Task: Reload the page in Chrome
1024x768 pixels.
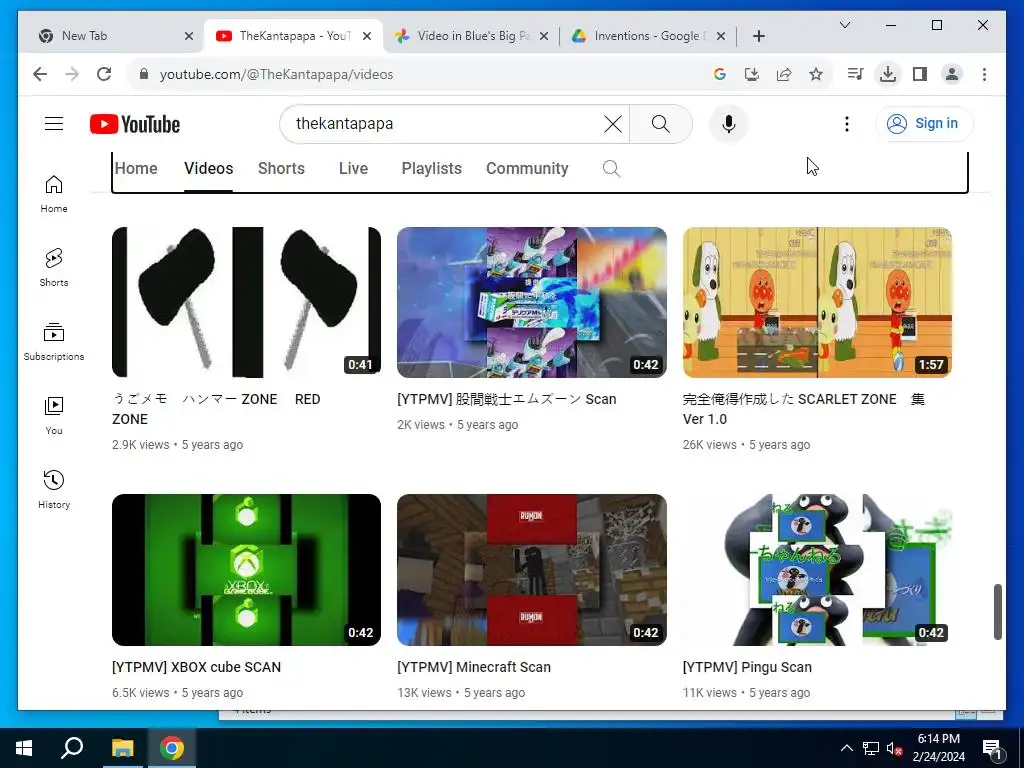Action: tap(104, 74)
